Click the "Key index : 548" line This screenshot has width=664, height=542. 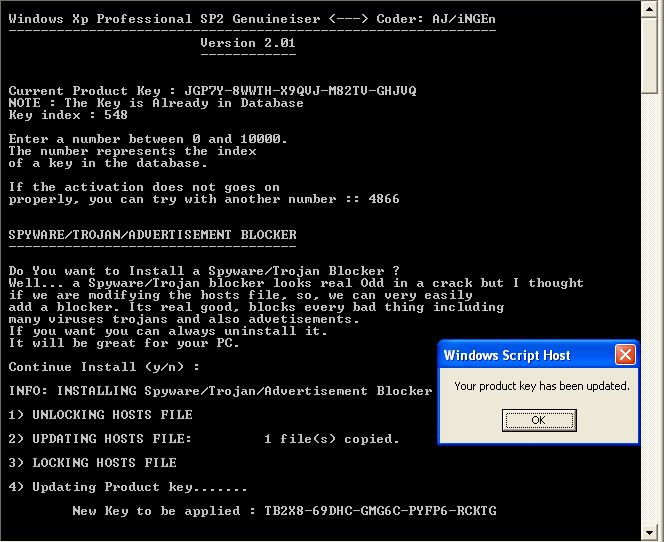[x=68, y=115]
